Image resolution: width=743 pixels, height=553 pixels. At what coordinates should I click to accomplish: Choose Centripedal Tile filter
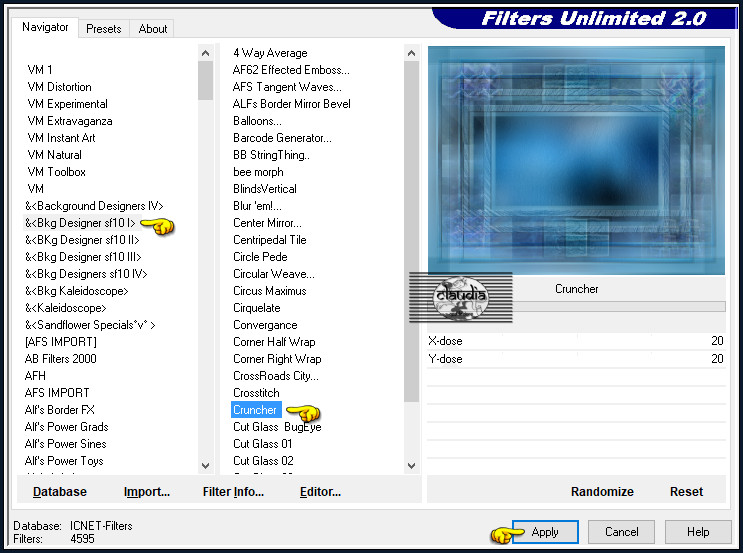pyautogui.click(x=269, y=240)
